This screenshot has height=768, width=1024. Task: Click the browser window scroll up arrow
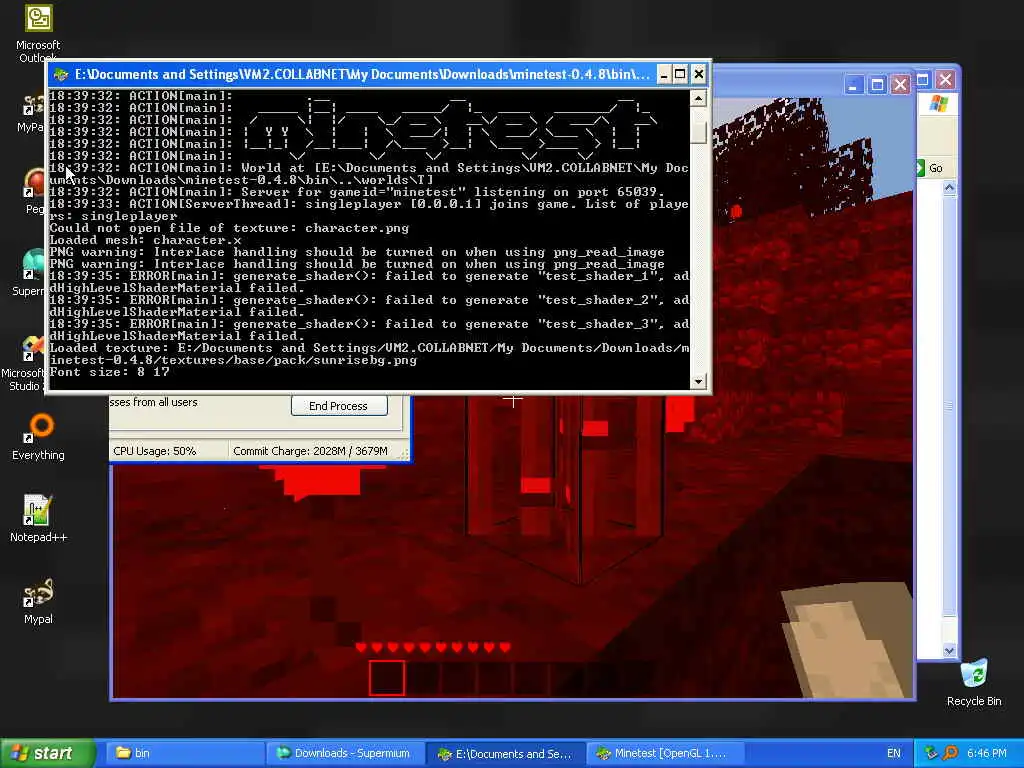tap(950, 188)
